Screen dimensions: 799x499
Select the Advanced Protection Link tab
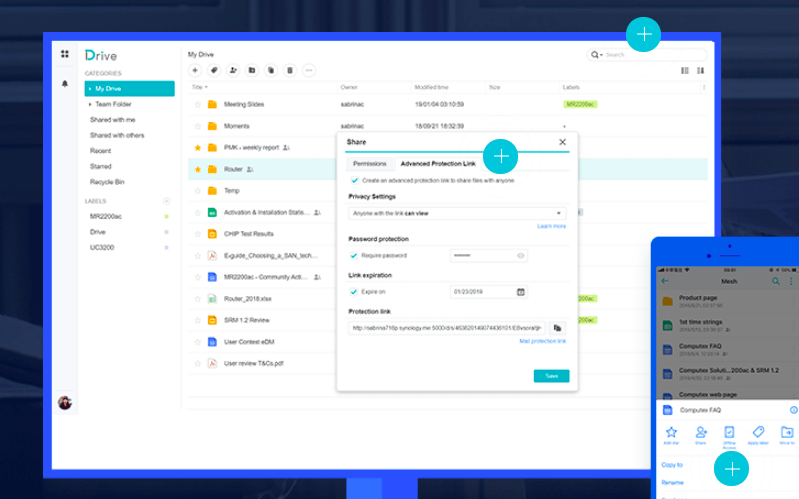pos(438,164)
